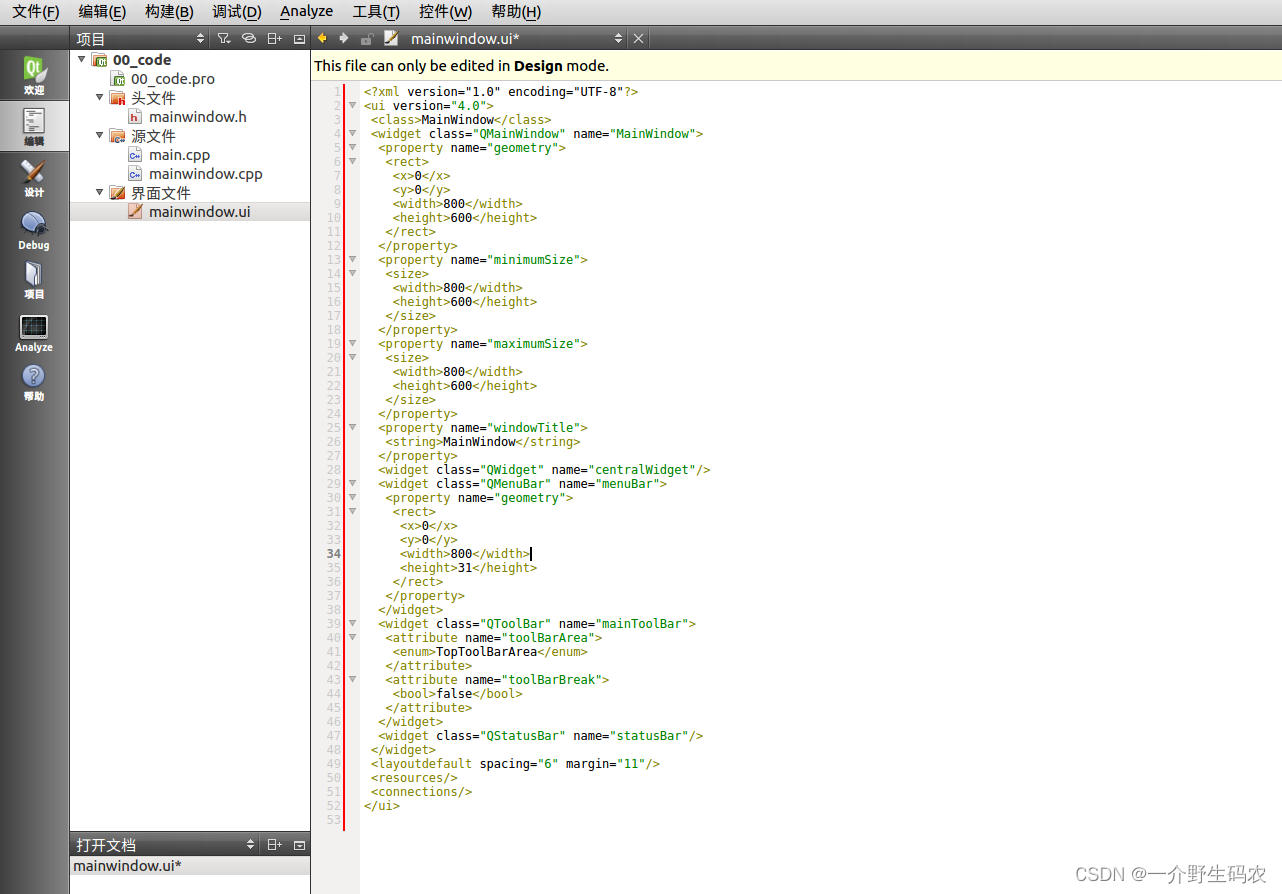Click the TopToolBarArea enum line
Image resolution: width=1282 pixels, height=894 pixels.
pos(489,651)
